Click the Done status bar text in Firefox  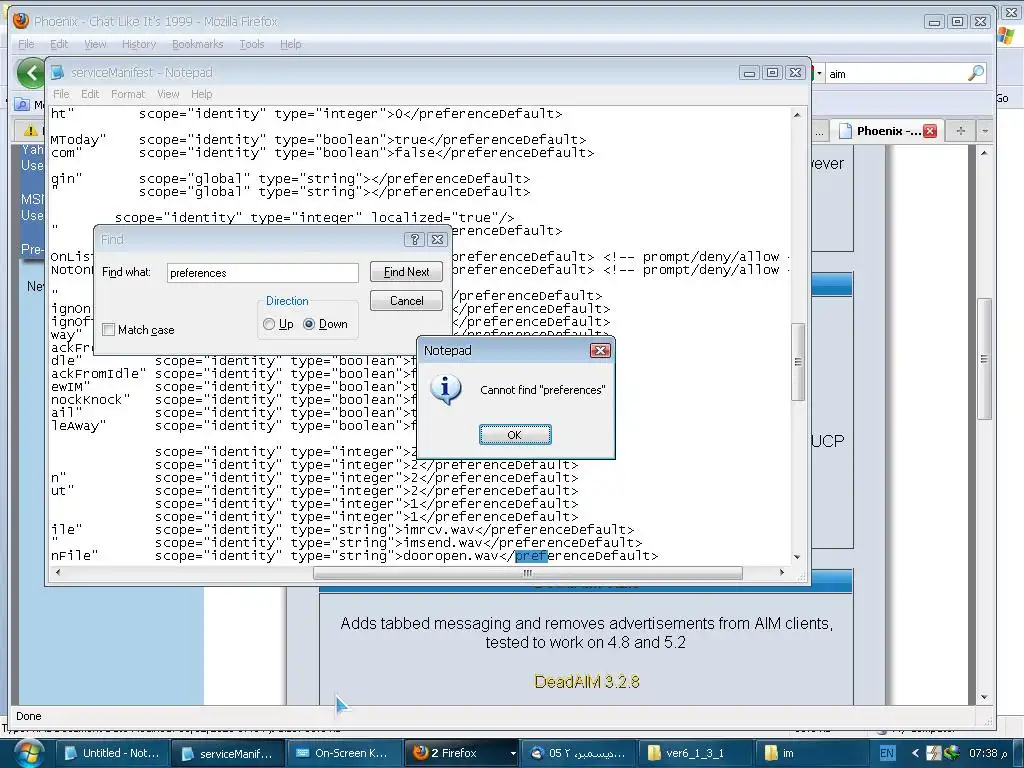[x=28, y=716]
